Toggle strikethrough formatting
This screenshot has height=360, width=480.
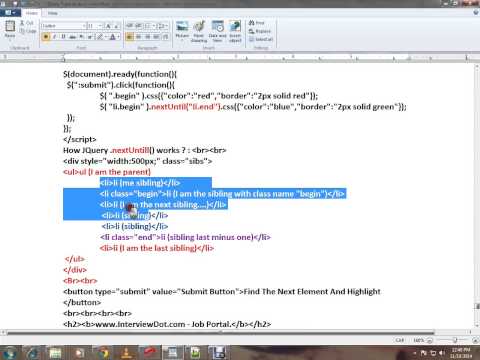(72, 37)
